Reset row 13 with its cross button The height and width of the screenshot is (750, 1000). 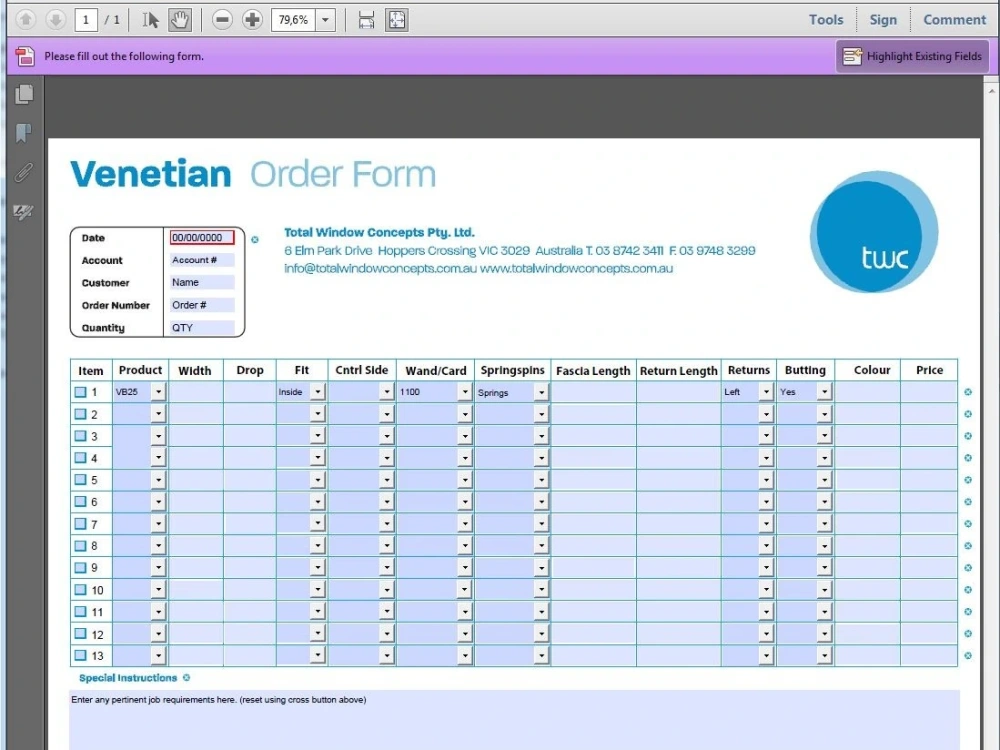(968, 656)
